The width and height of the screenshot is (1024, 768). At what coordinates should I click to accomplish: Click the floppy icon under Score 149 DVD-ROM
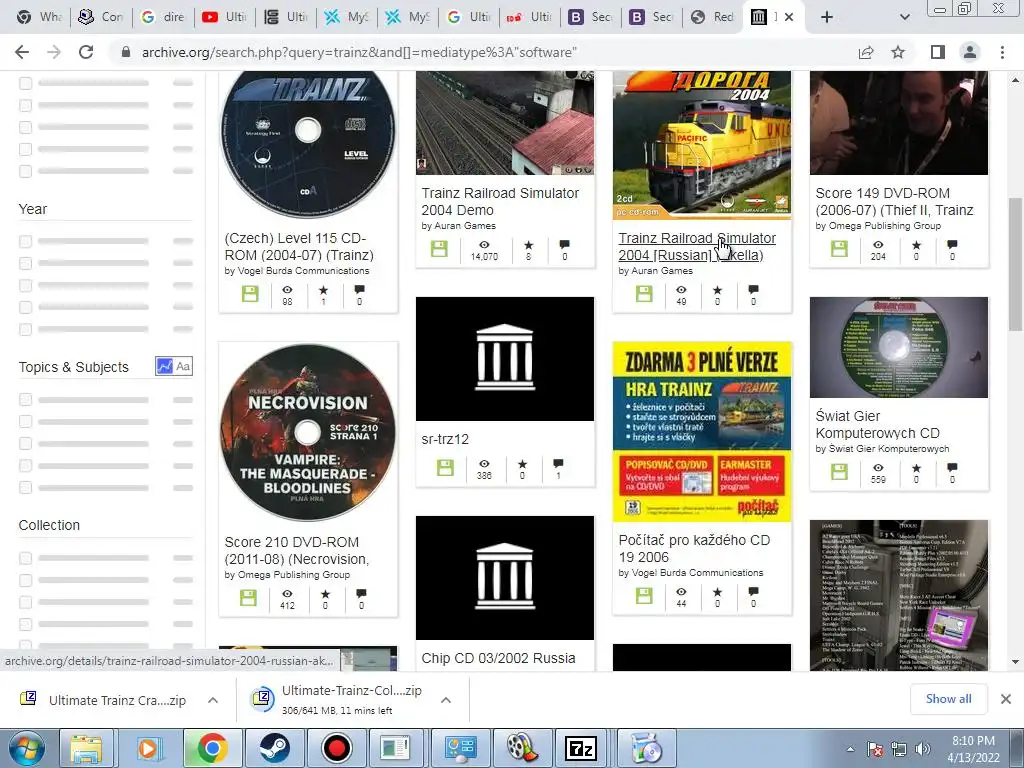(839, 249)
